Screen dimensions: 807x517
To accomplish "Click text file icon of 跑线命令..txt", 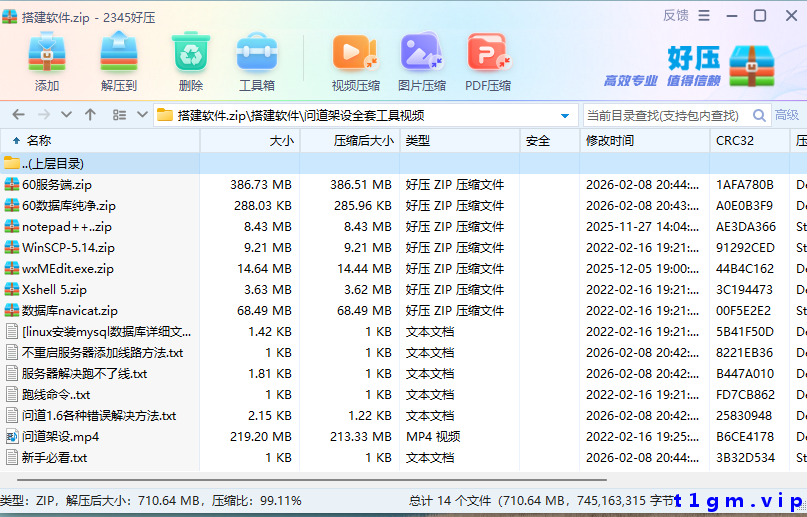I will 11,395.
